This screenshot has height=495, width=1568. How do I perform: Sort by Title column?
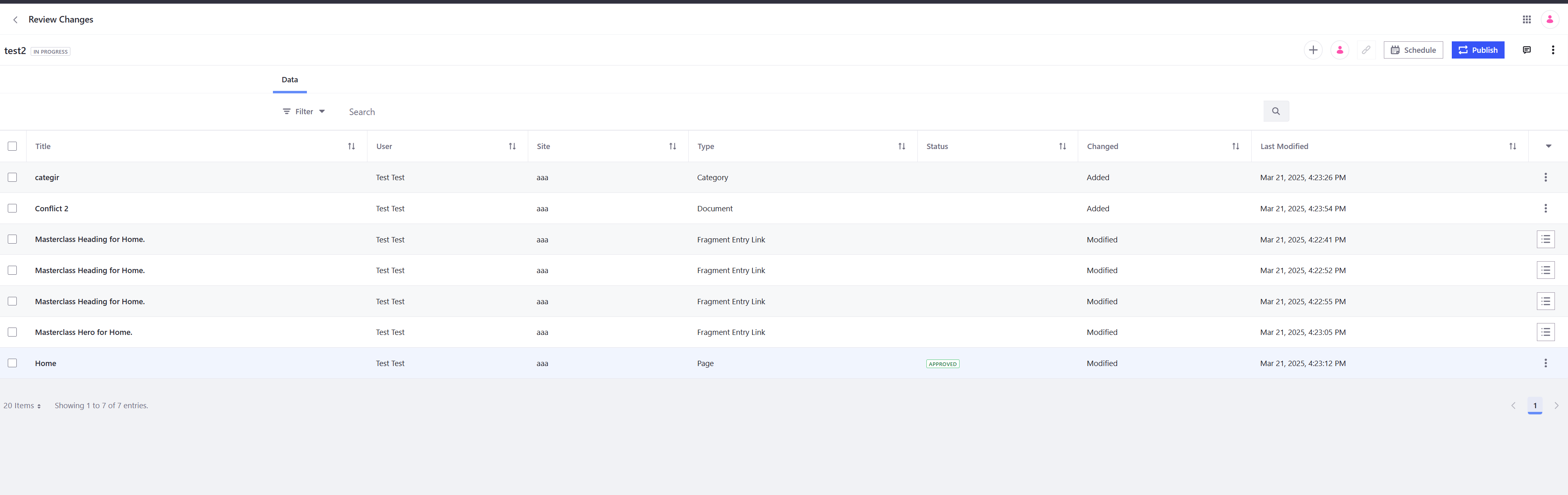(x=351, y=146)
